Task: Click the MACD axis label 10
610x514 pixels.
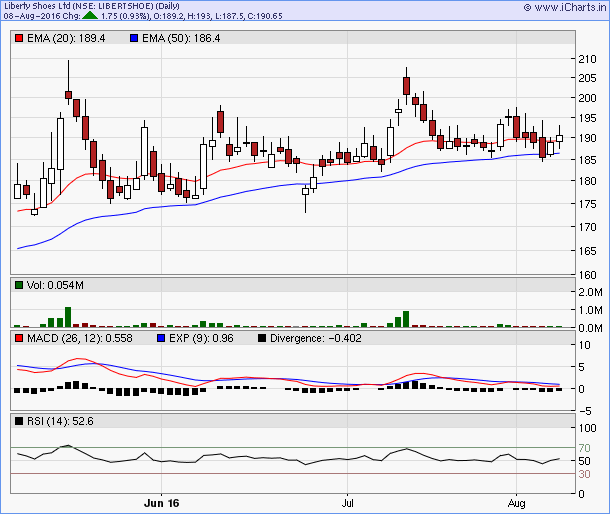Action: [584, 345]
